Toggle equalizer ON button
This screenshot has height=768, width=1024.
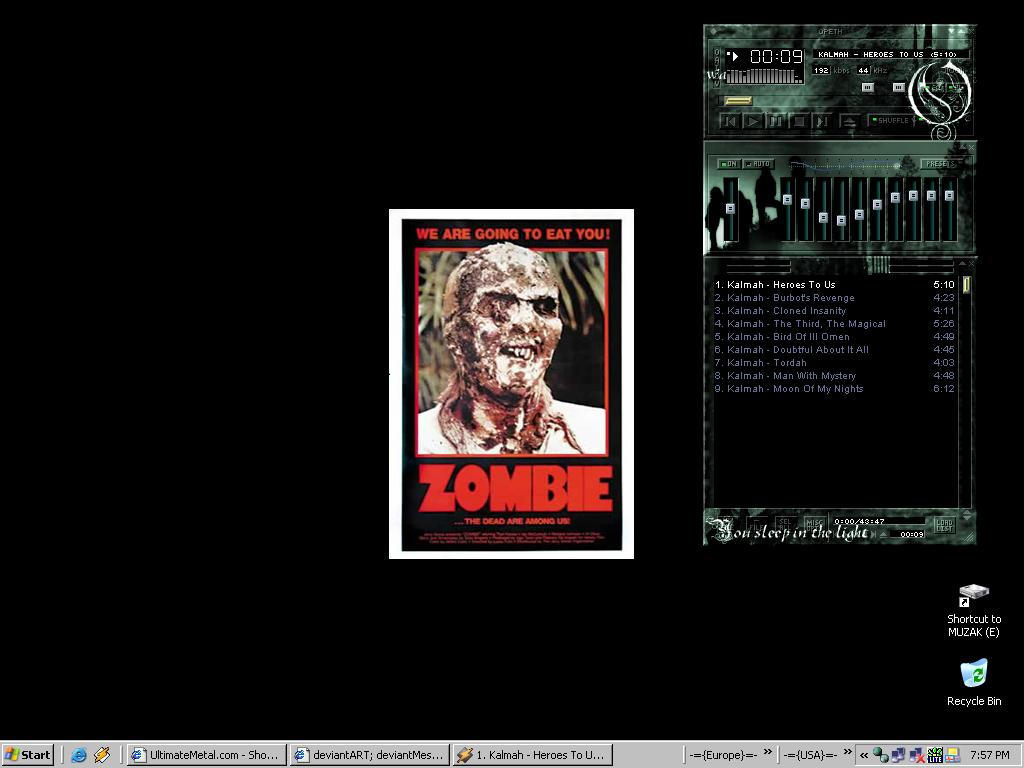tap(728, 164)
